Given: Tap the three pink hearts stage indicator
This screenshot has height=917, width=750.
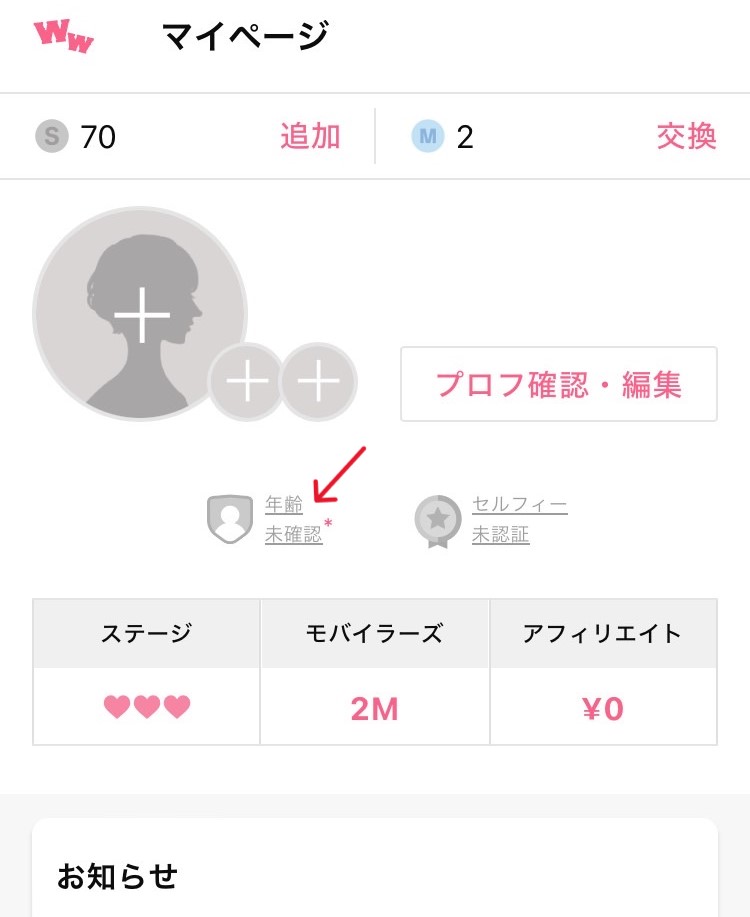Looking at the screenshot, I should point(147,708).
